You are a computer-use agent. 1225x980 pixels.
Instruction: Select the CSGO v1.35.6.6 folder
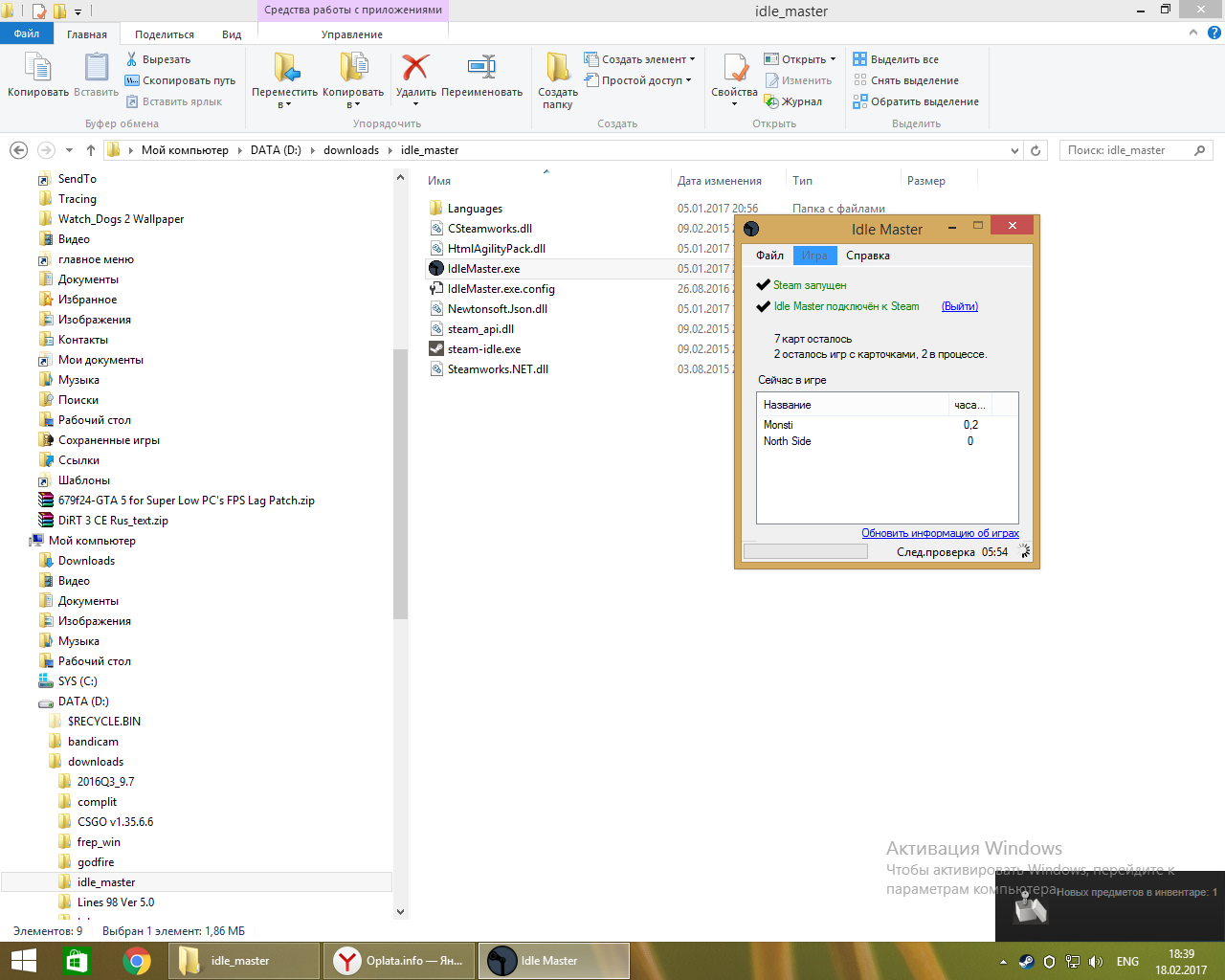(115, 822)
